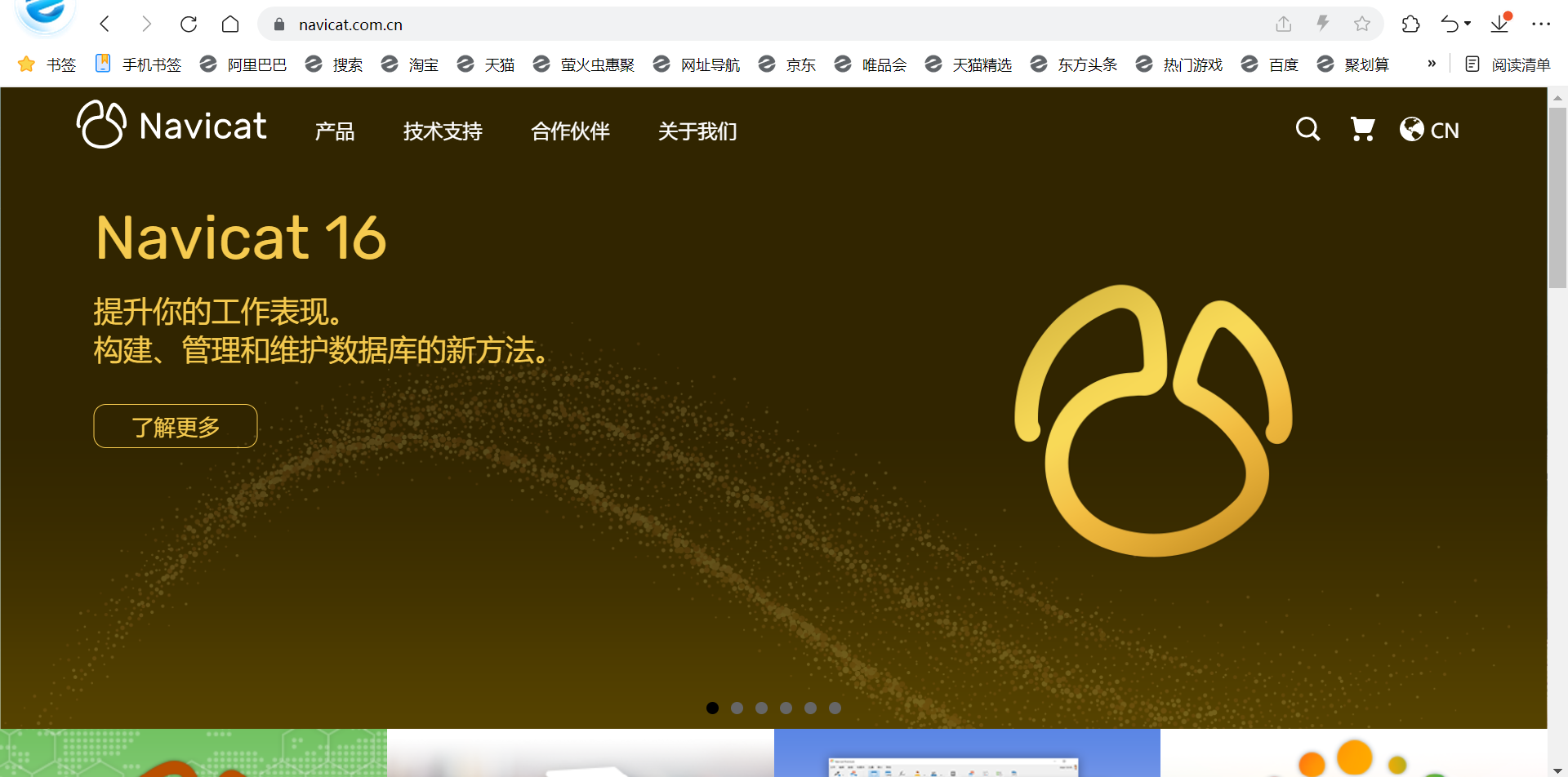Open the 天猫精选 bookmark
The image size is (1568, 777).
pyautogui.click(x=968, y=64)
